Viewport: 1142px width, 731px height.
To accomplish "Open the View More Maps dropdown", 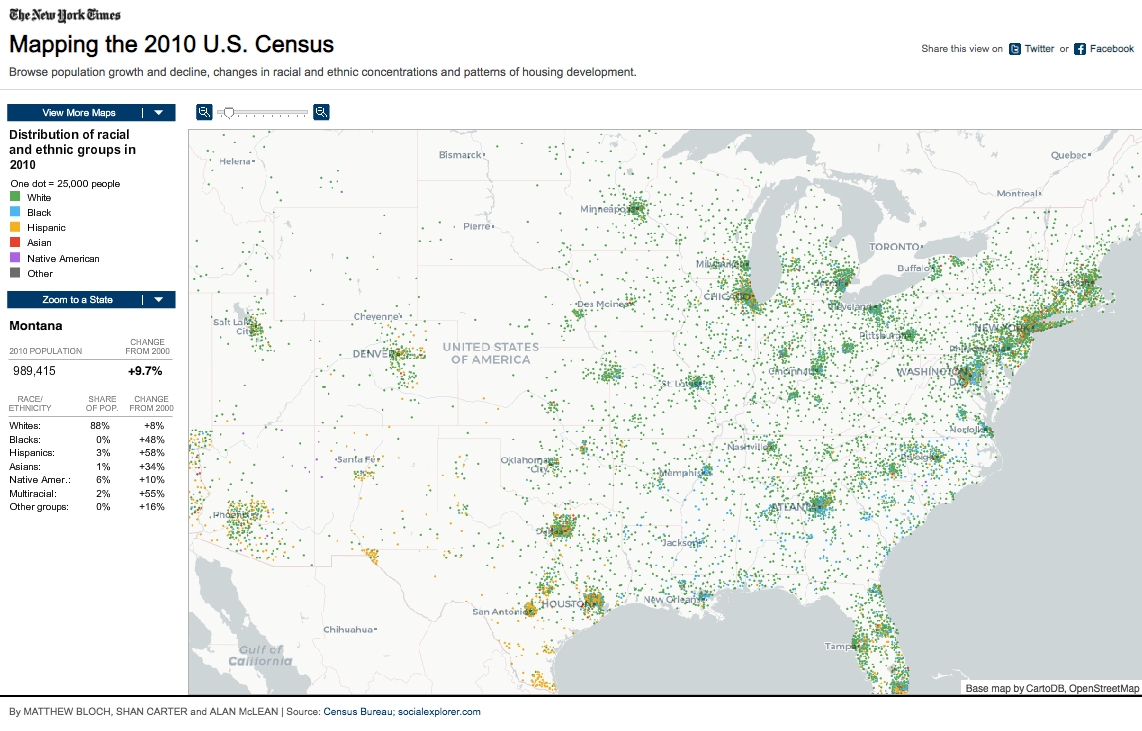I will tap(79, 113).
